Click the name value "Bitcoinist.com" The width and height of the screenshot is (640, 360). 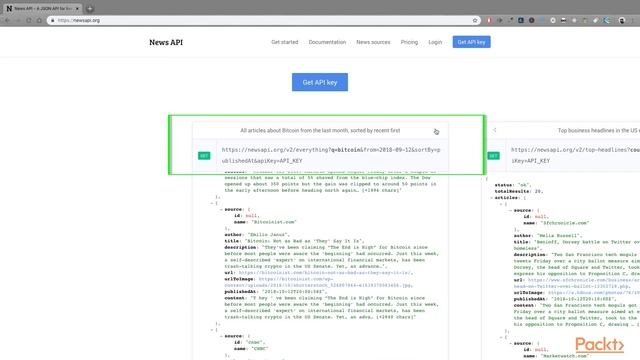tap(273, 222)
